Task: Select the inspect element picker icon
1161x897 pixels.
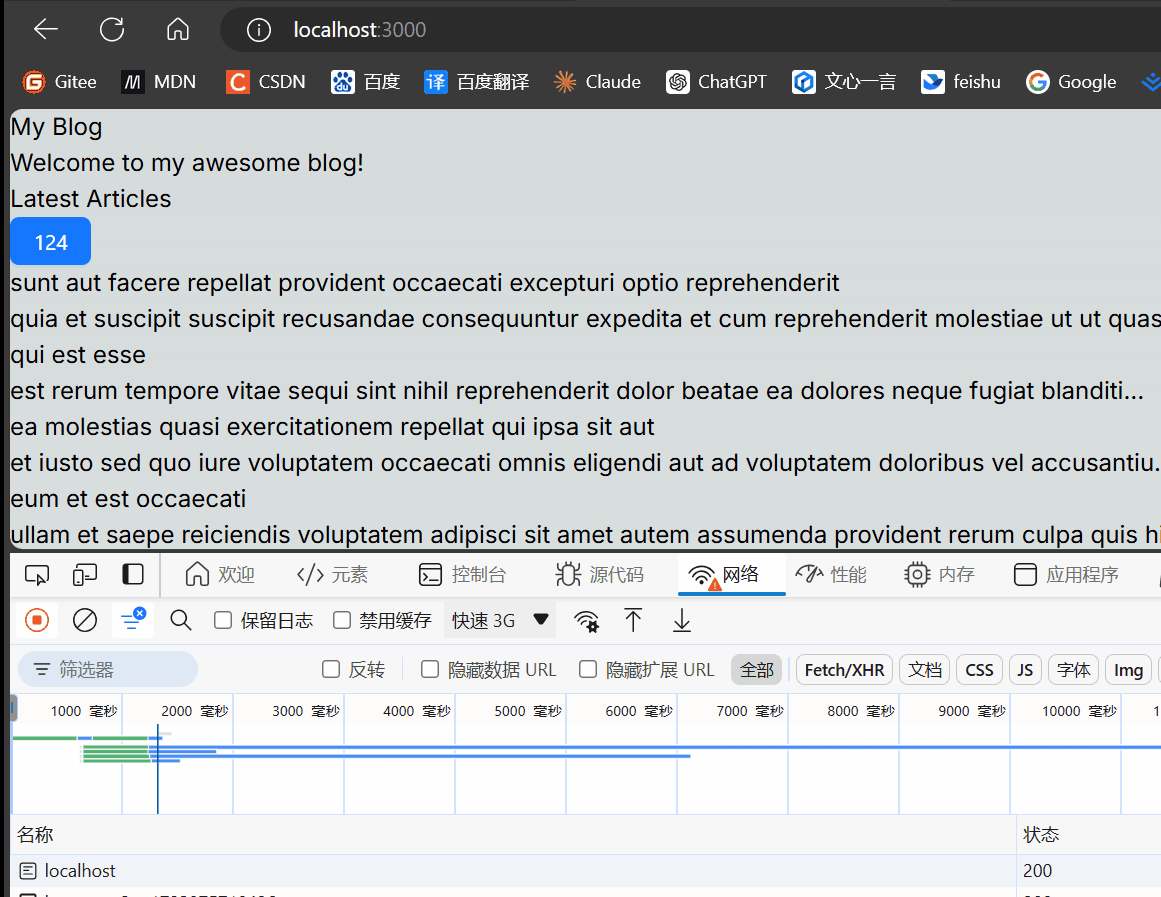Action: [37, 575]
